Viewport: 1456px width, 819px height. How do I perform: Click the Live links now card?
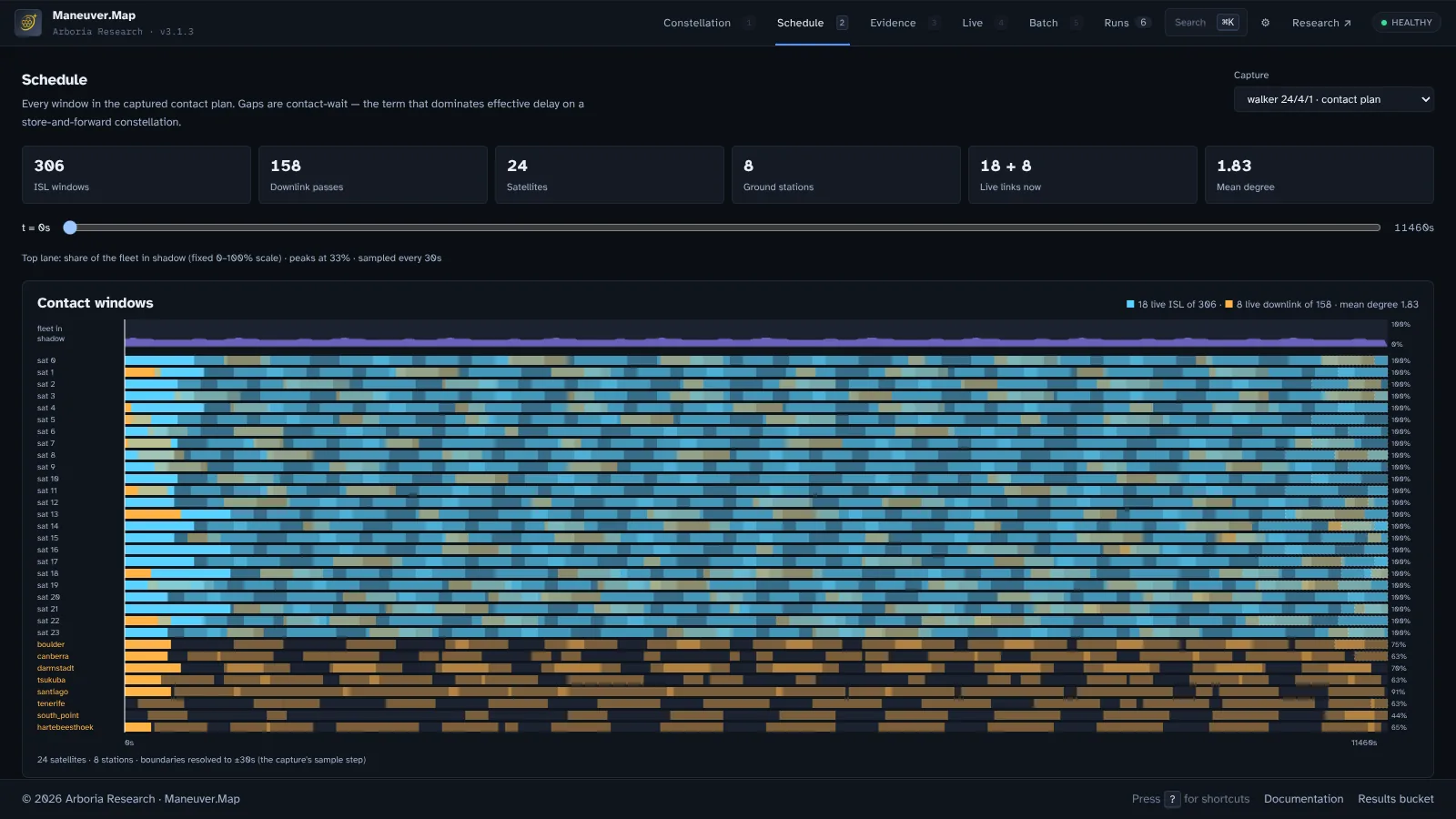coord(1083,175)
